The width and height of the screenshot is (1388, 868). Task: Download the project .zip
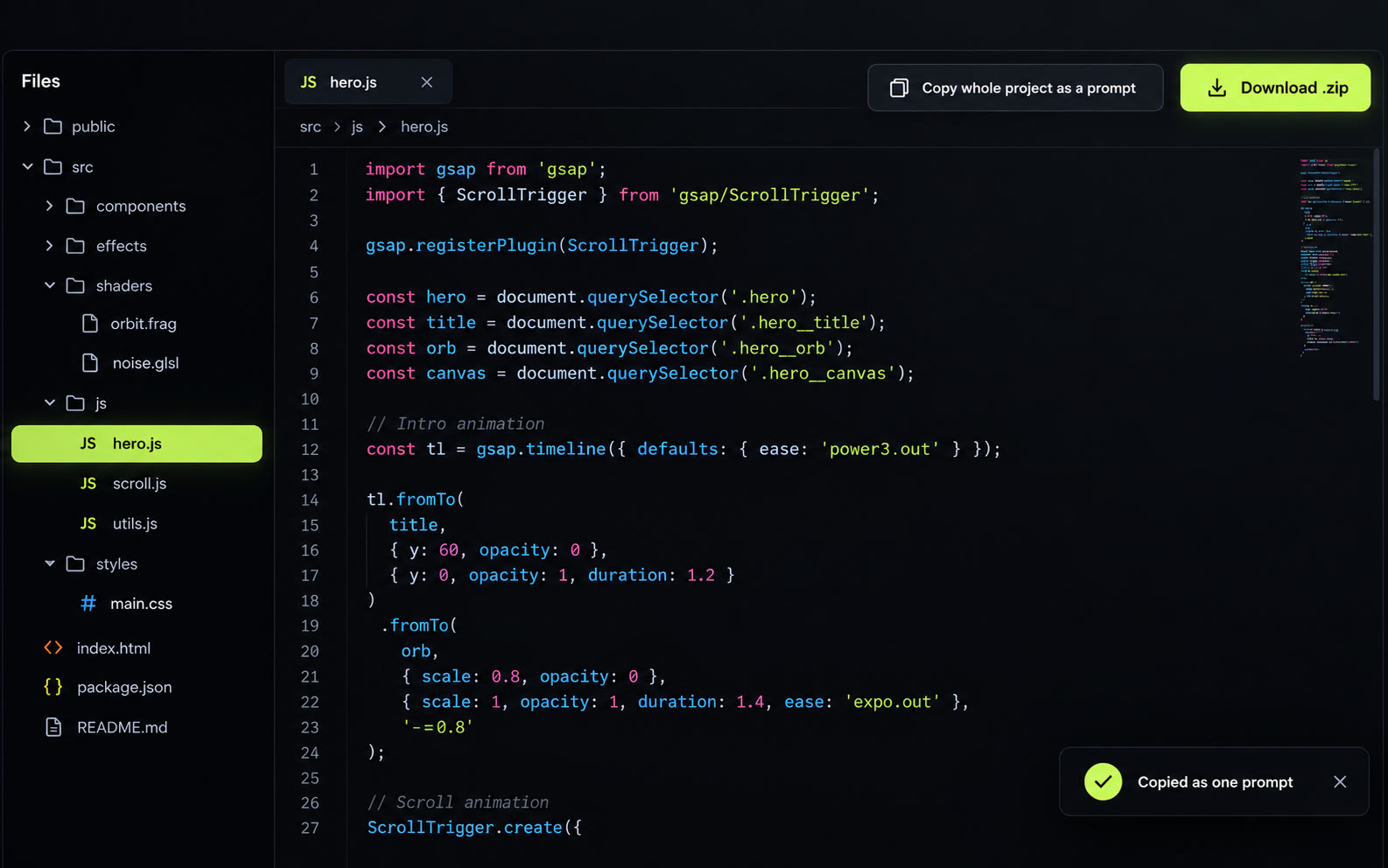point(1275,87)
